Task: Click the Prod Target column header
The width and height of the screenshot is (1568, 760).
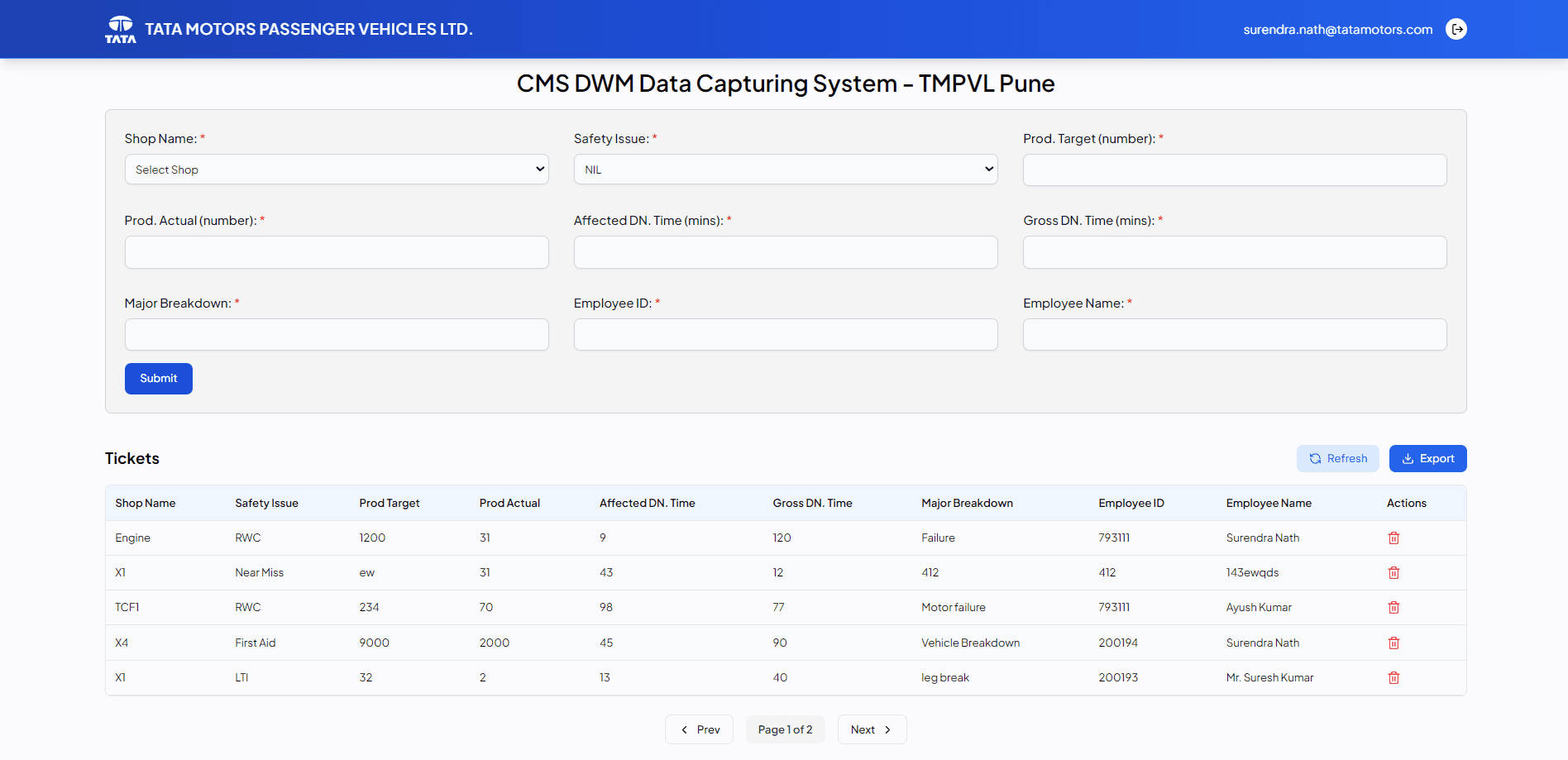Action: (390, 503)
